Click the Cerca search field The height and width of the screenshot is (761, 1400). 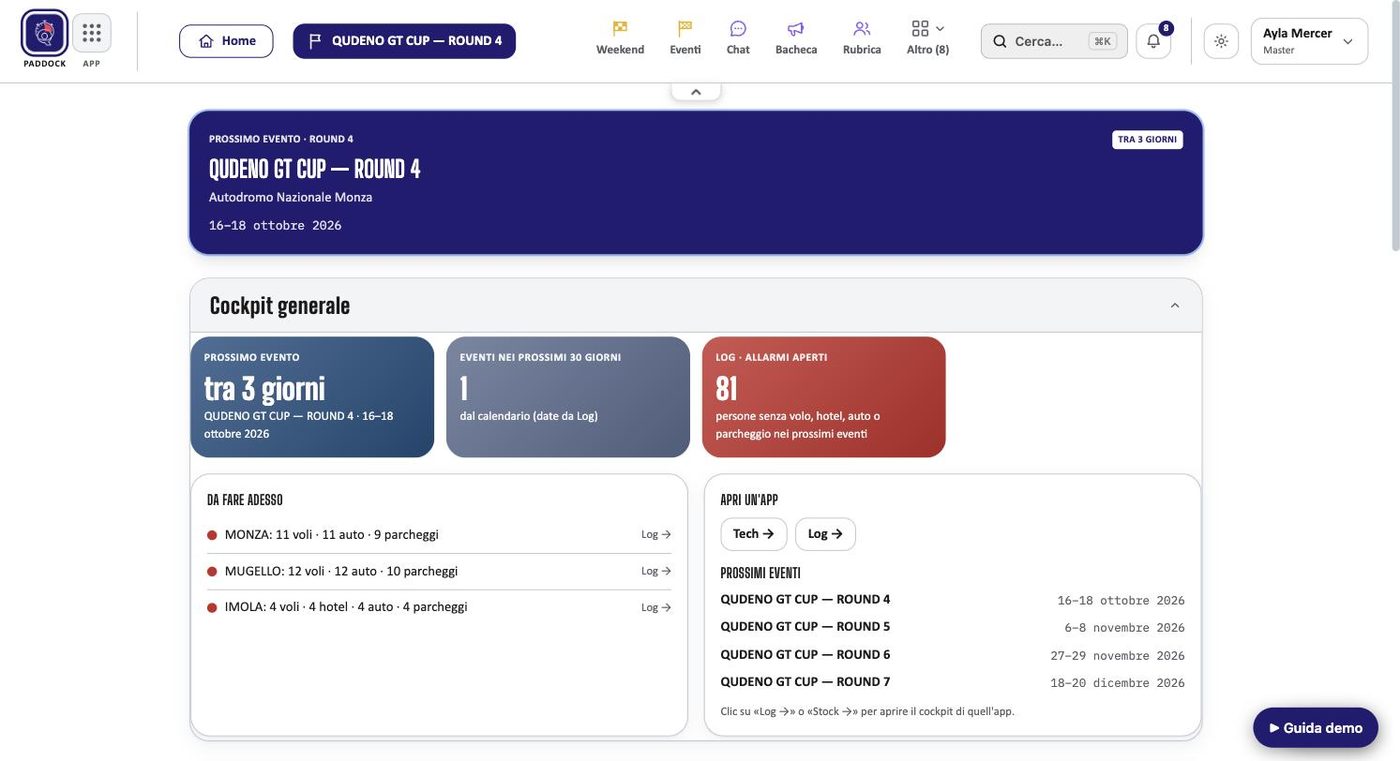[x=1054, y=41]
